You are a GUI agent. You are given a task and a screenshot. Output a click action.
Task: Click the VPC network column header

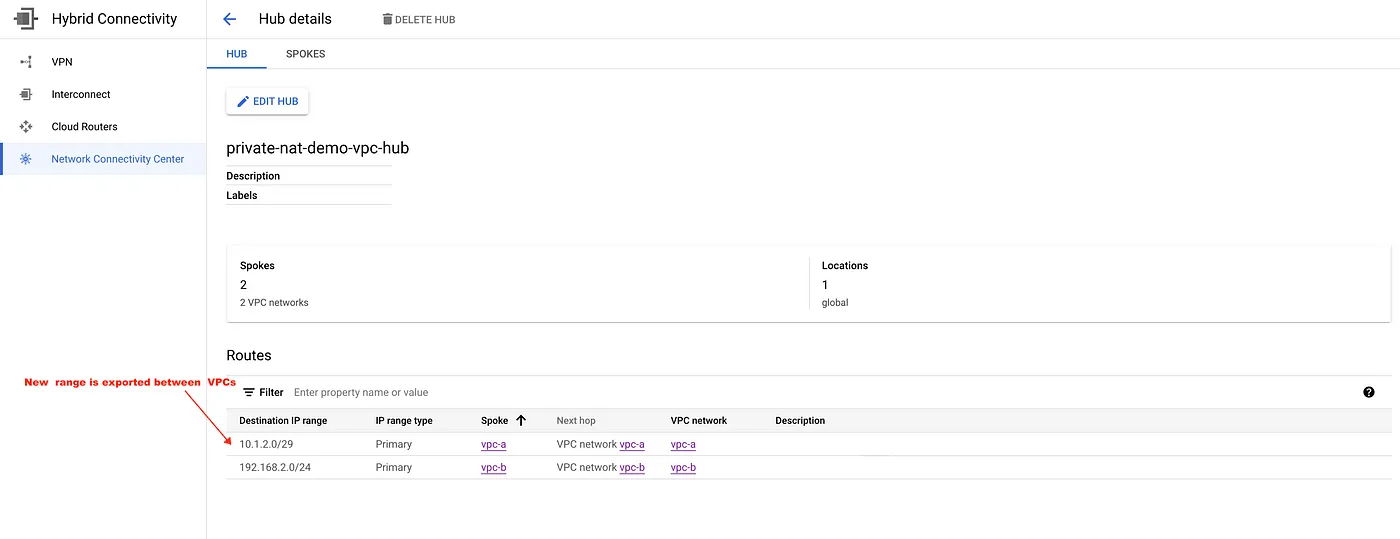[699, 420]
